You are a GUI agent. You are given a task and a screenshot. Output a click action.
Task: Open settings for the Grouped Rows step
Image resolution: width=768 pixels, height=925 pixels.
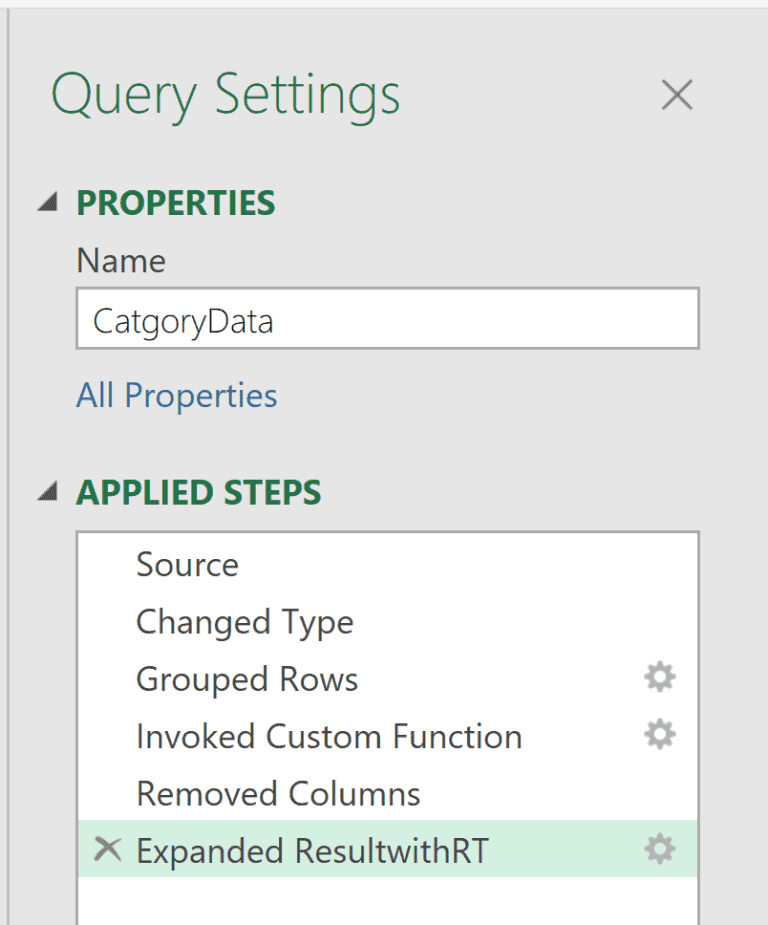tap(659, 678)
